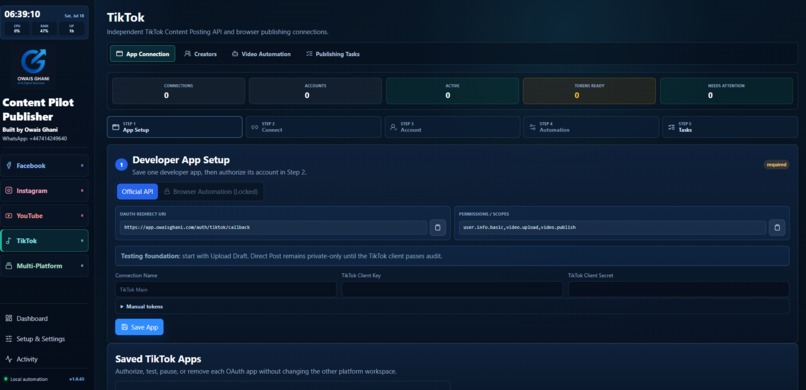806x390 pixels.
Task: Click the Needs Attention stat card
Action: pos(726,91)
